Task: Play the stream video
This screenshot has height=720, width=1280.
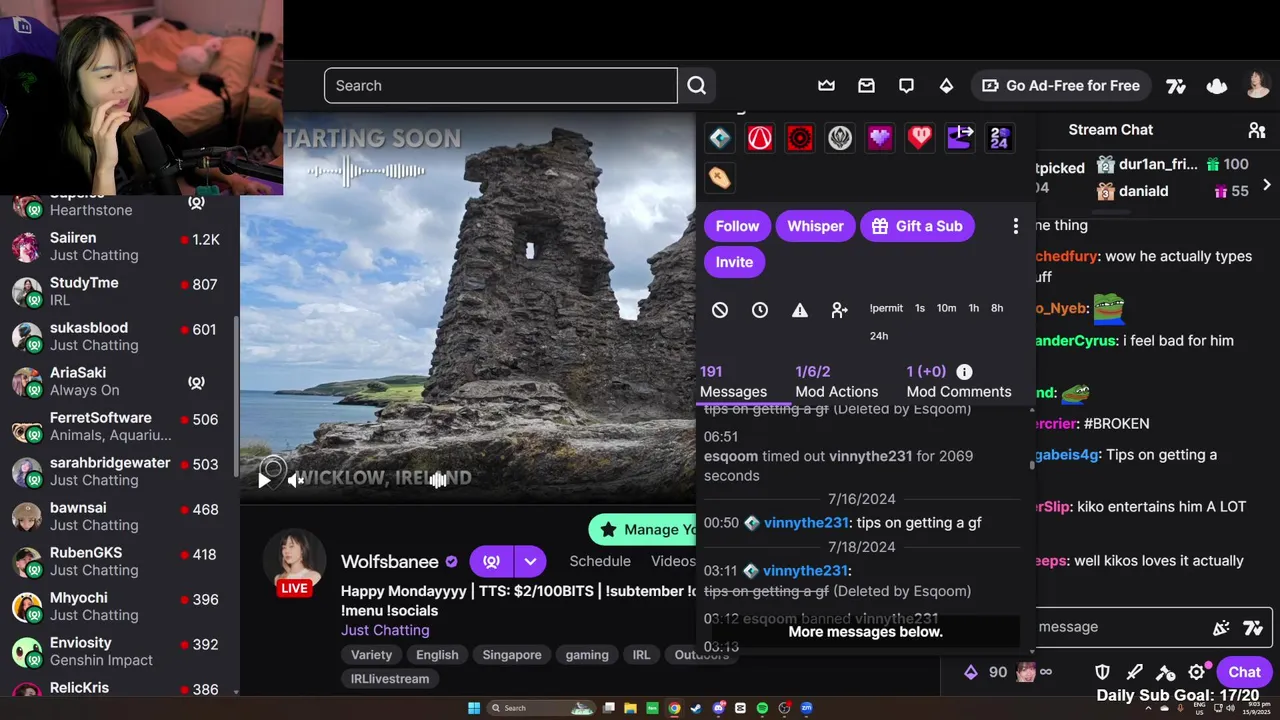Action: click(x=264, y=480)
